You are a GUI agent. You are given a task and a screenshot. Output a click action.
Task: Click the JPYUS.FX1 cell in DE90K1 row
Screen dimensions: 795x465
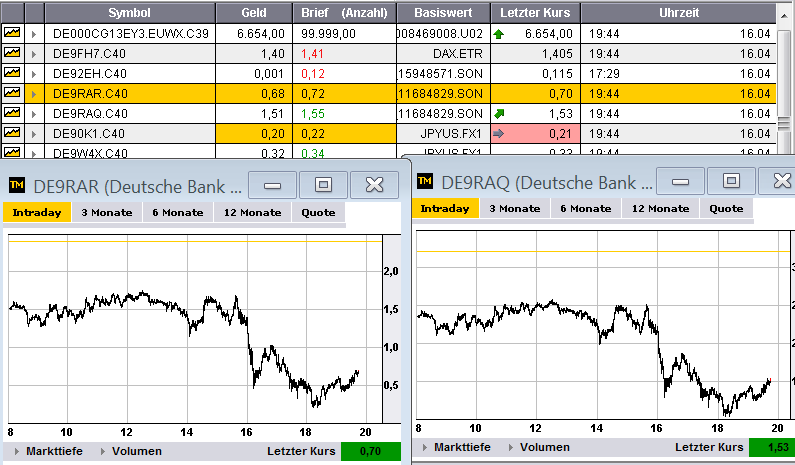click(x=443, y=134)
